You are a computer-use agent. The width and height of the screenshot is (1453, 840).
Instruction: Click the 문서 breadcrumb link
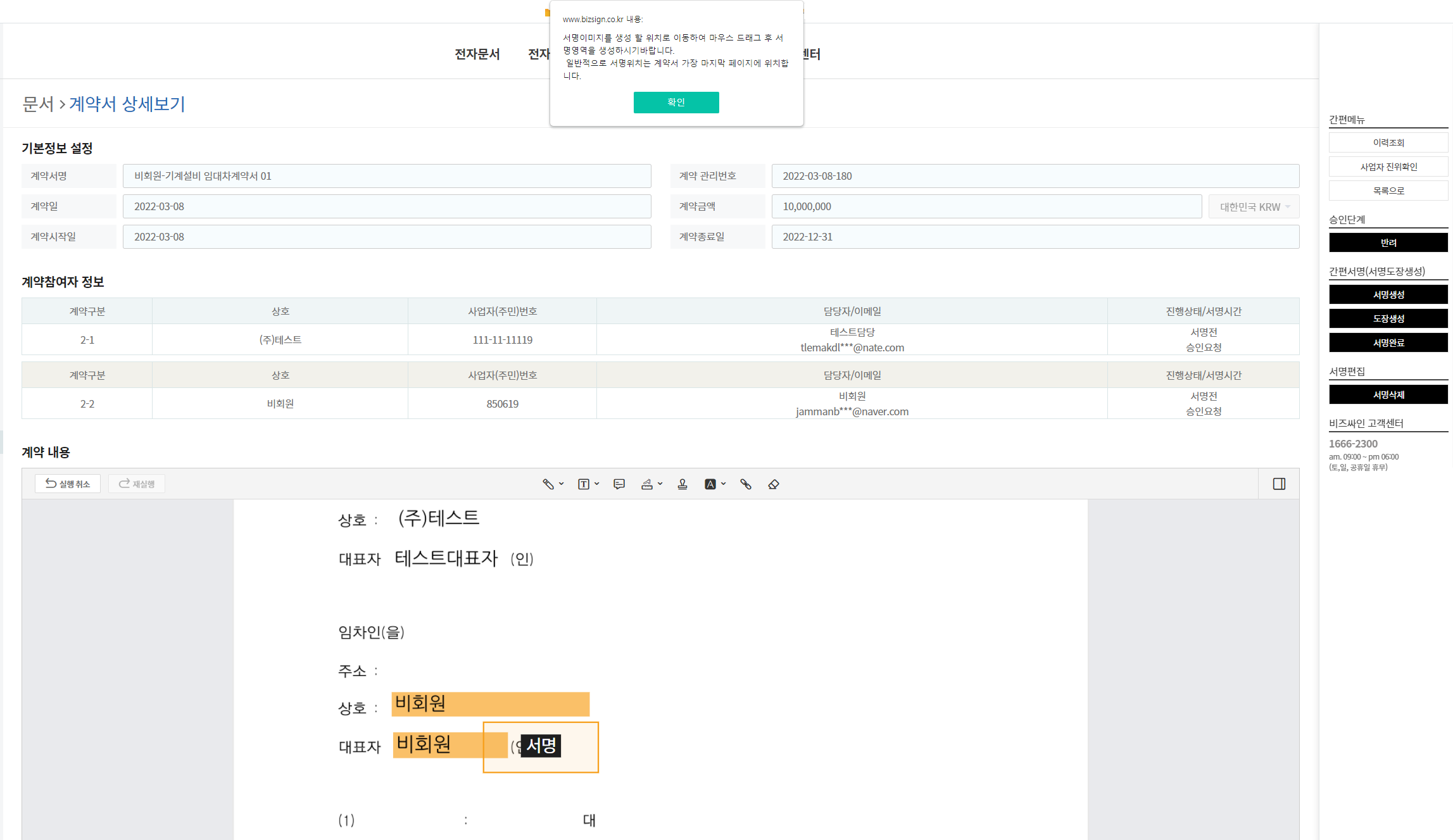pyautogui.click(x=38, y=104)
